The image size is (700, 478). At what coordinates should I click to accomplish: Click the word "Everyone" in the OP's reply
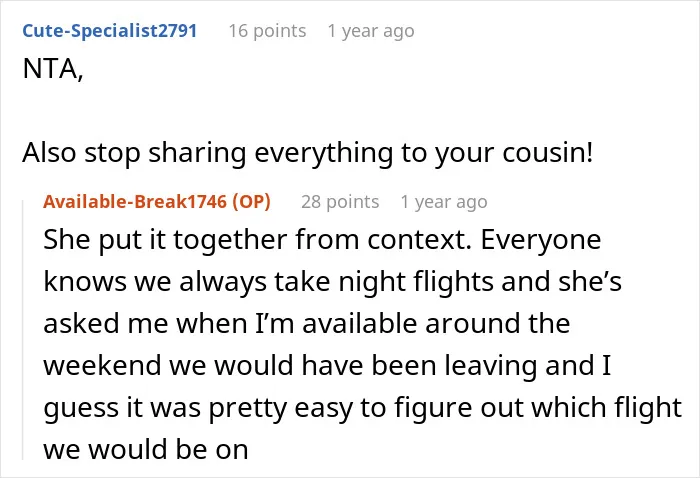541,240
